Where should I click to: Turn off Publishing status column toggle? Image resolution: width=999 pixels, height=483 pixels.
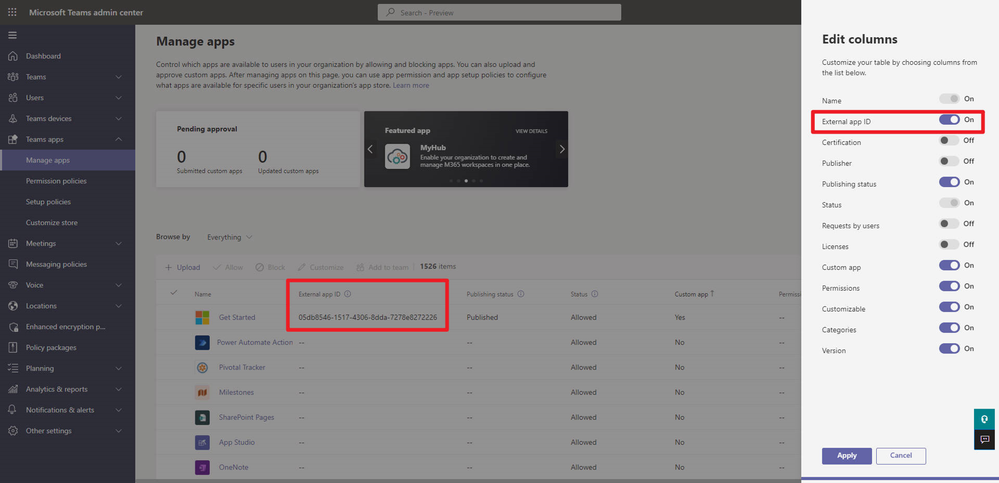click(x=949, y=182)
